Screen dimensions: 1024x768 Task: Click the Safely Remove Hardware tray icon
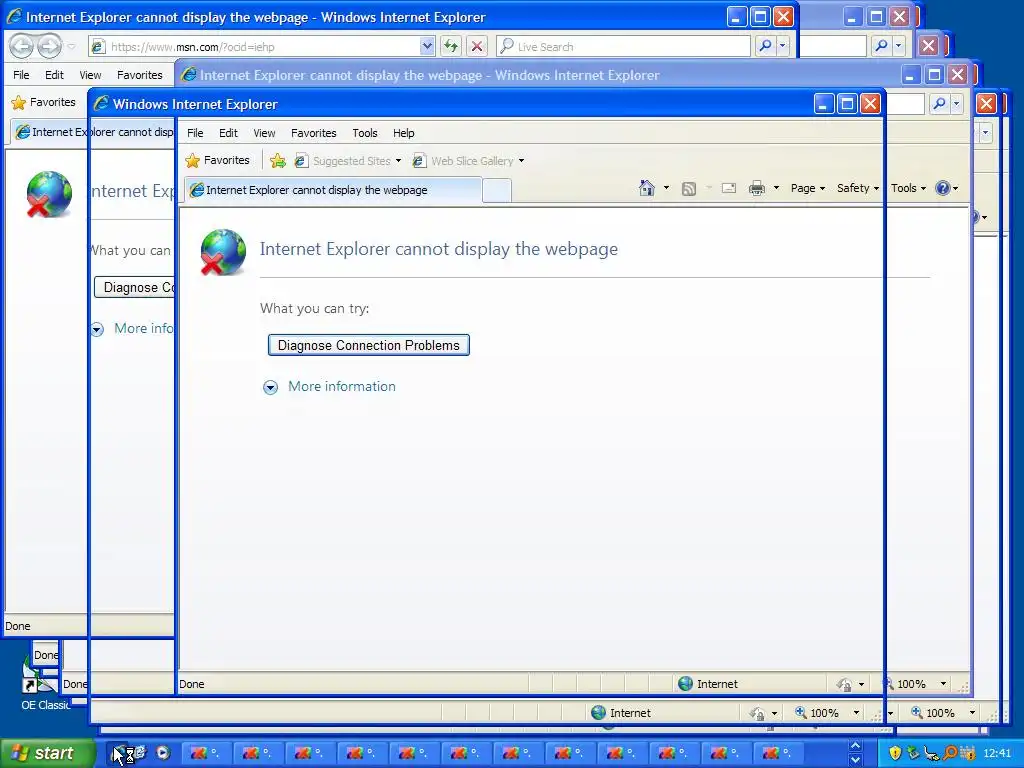[913, 753]
